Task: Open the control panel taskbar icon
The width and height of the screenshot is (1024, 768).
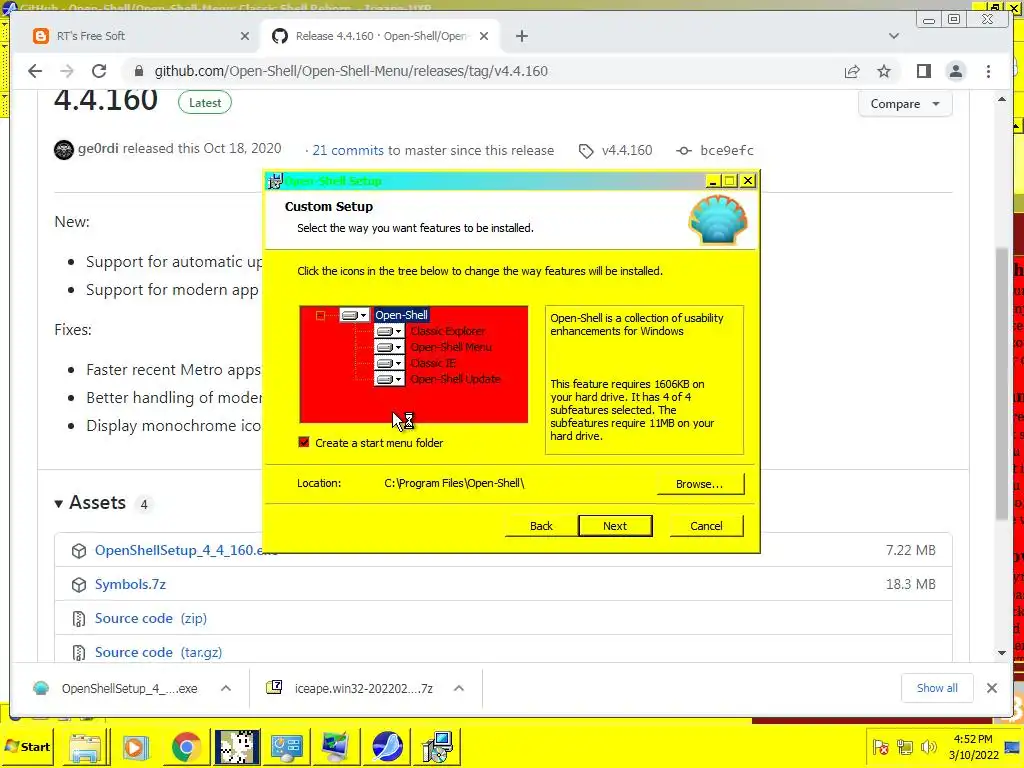Action: coord(287,748)
